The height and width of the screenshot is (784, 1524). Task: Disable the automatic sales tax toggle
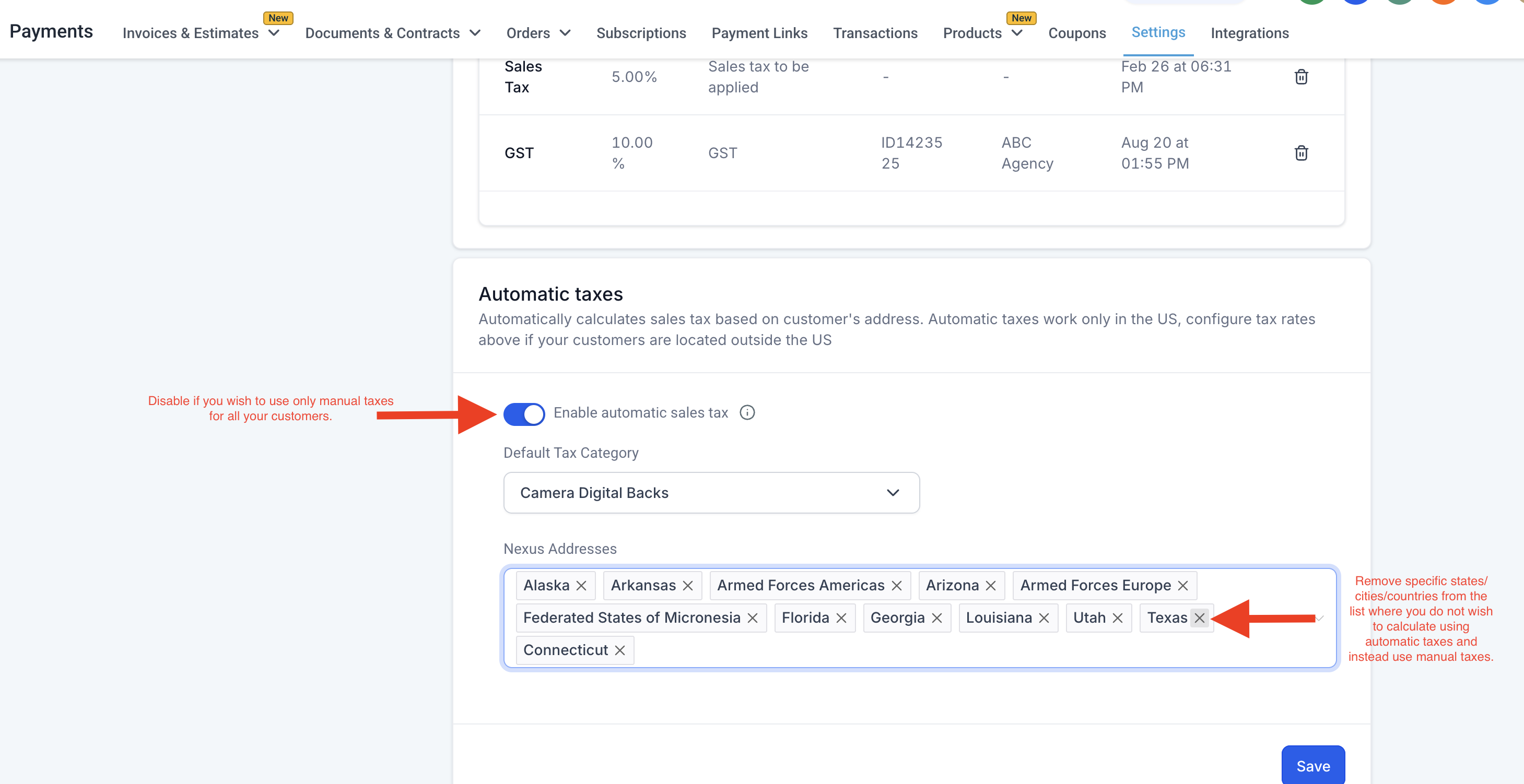pyautogui.click(x=524, y=413)
